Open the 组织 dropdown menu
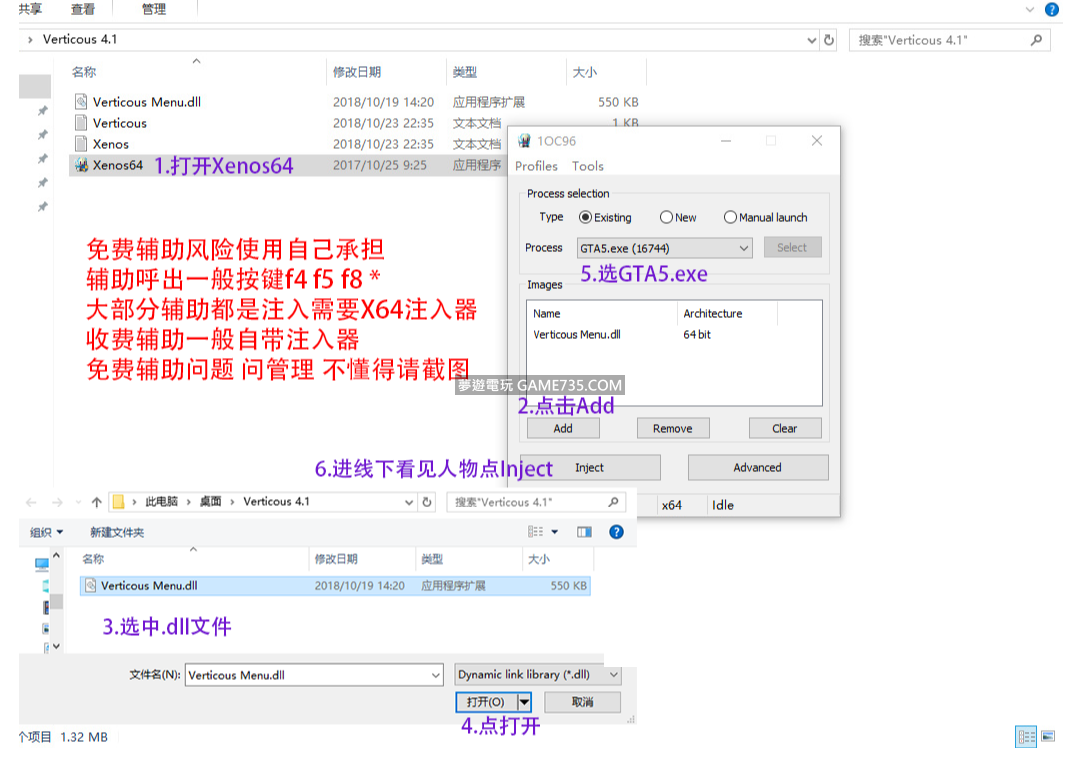The width and height of the screenshot is (1081, 771). pos(46,532)
